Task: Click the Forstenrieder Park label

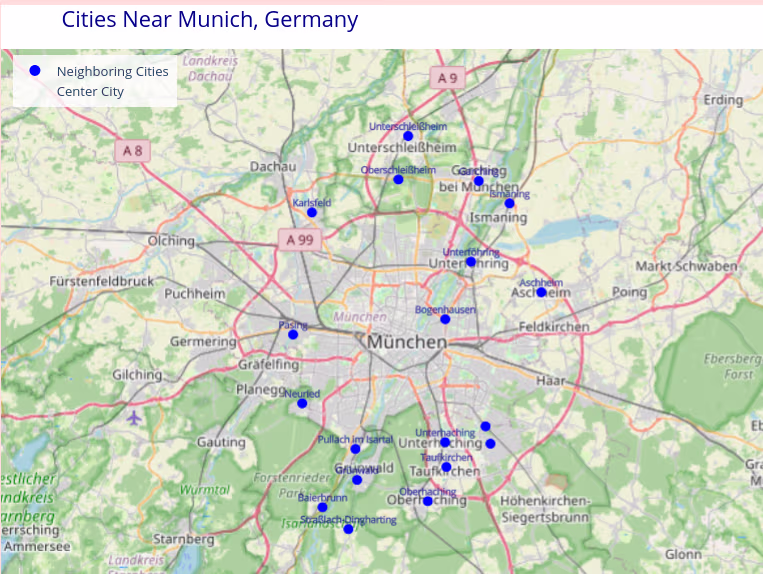Action: click(291, 485)
